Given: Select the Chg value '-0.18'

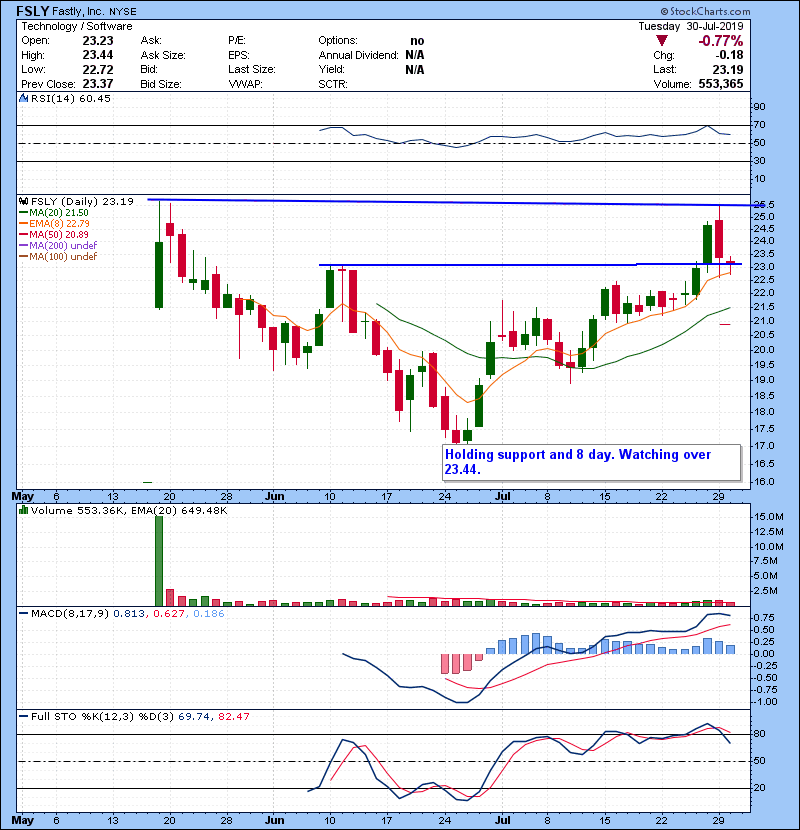Looking at the screenshot, I should (x=729, y=55).
